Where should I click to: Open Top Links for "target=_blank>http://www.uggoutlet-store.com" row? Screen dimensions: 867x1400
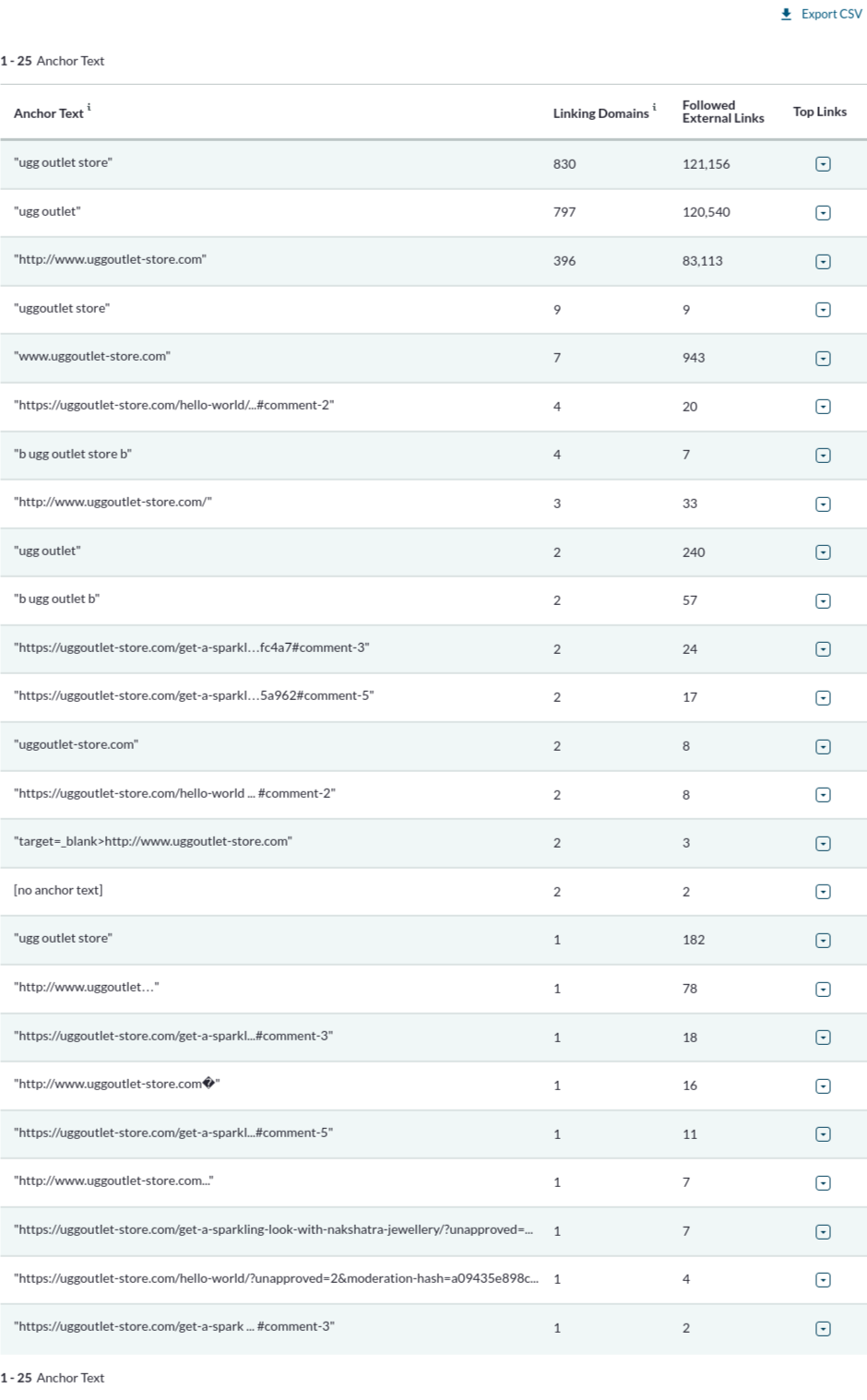coord(823,843)
